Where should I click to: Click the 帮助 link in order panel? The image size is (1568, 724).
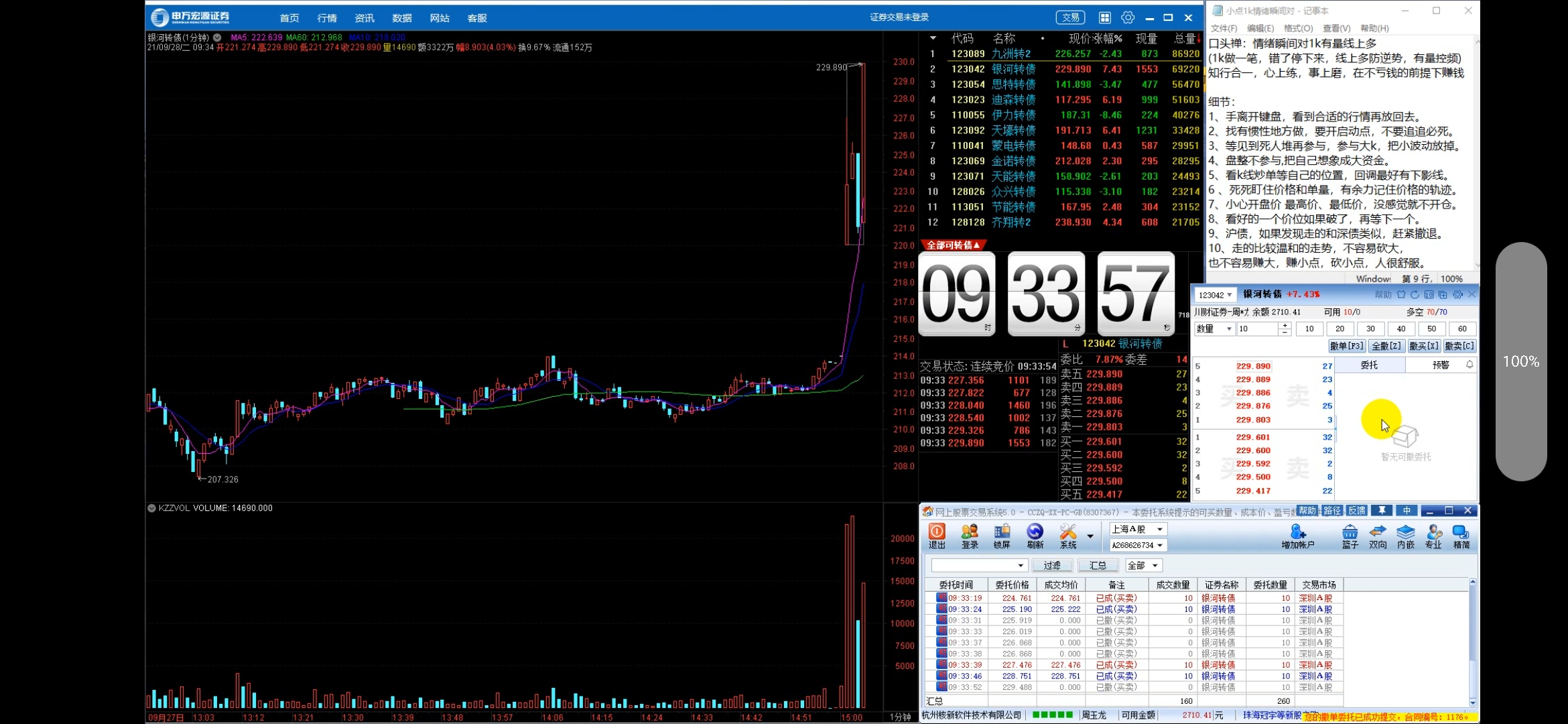point(1383,294)
